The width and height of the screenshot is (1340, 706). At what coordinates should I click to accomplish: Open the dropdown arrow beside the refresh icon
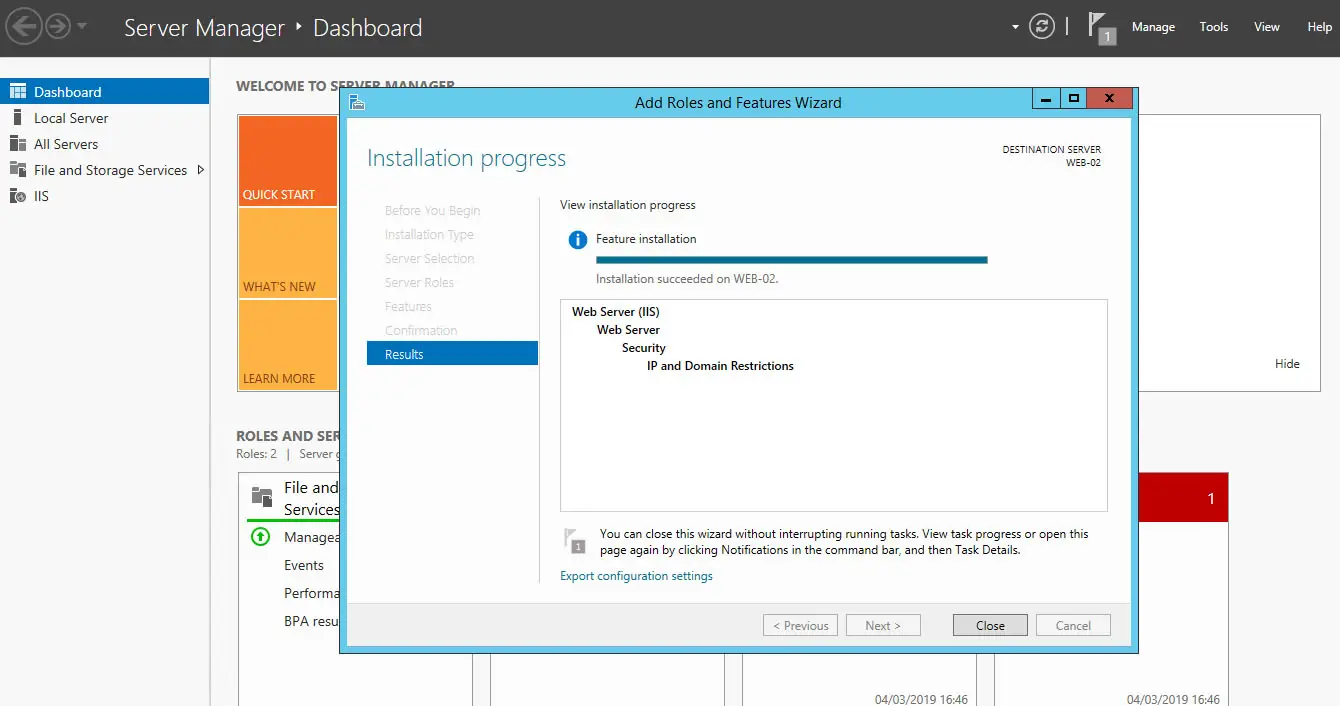click(1015, 27)
